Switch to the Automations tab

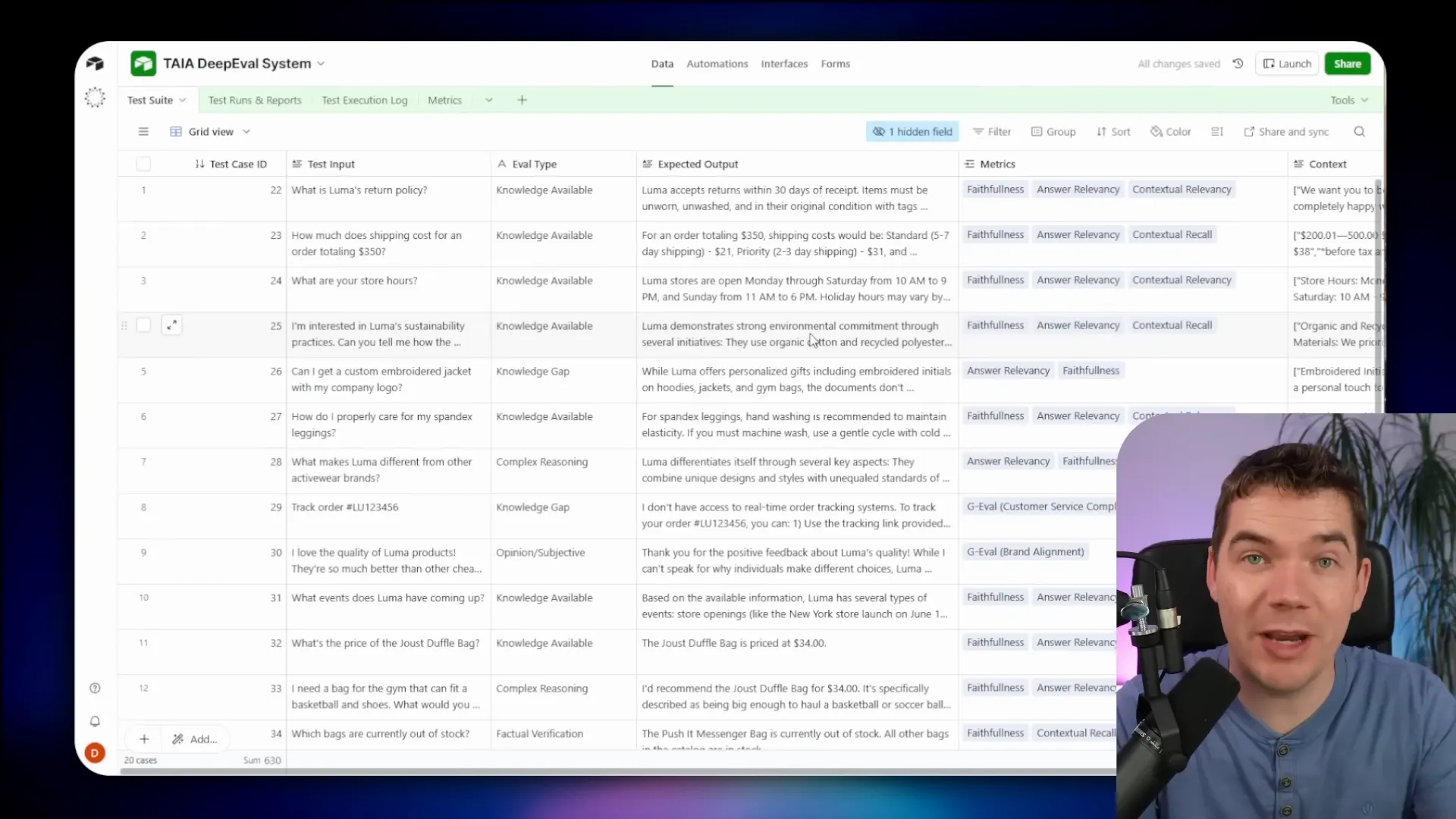point(717,64)
